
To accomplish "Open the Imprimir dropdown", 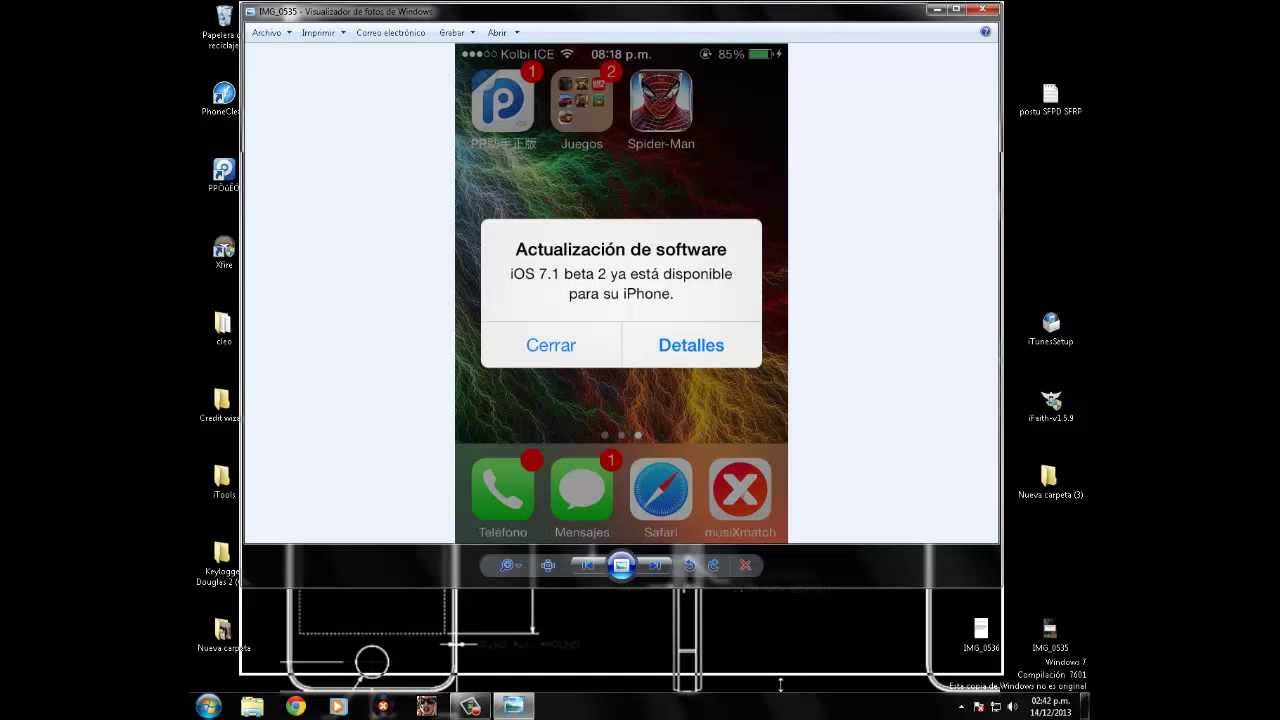I will [323, 32].
